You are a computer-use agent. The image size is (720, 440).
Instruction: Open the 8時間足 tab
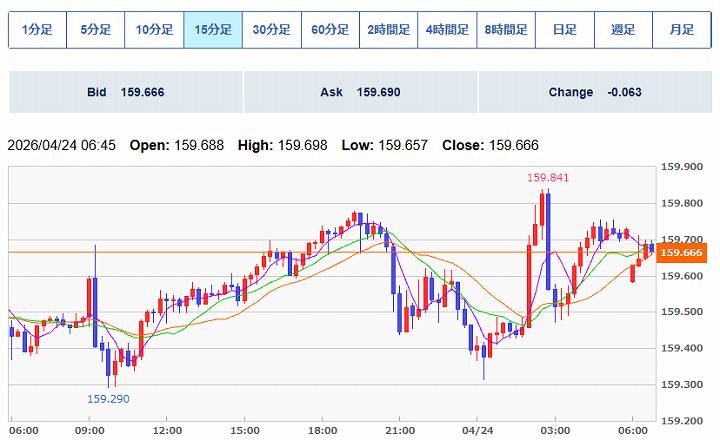pyautogui.click(x=506, y=30)
